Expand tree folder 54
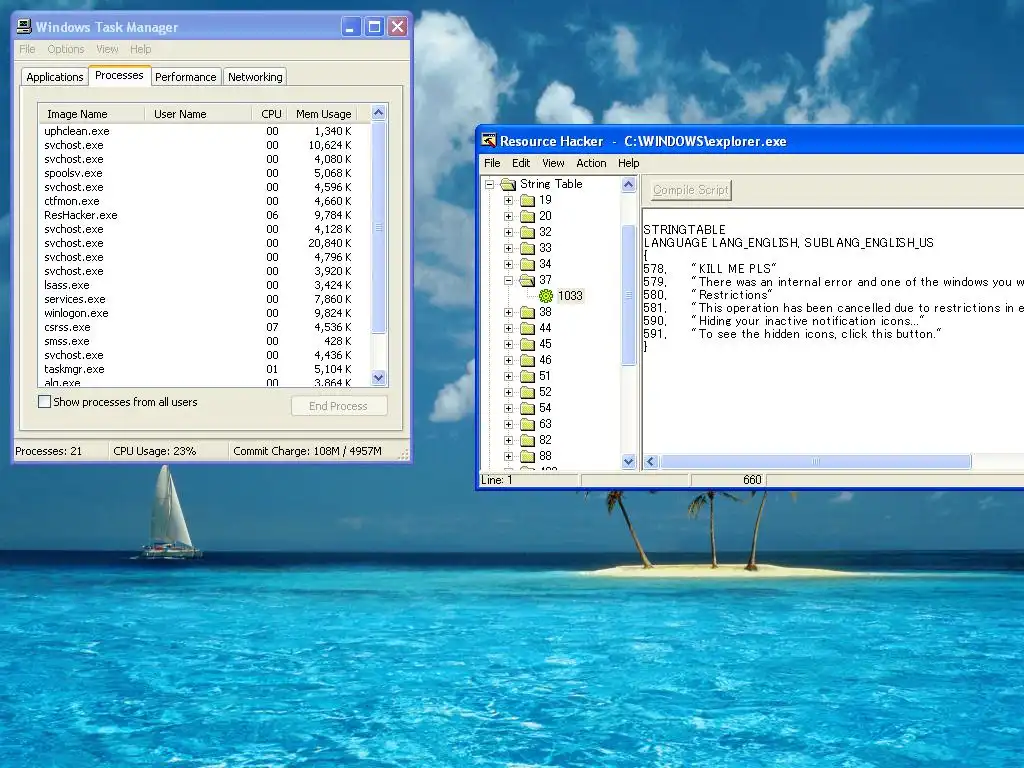This screenshot has width=1024, height=768. point(508,408)
